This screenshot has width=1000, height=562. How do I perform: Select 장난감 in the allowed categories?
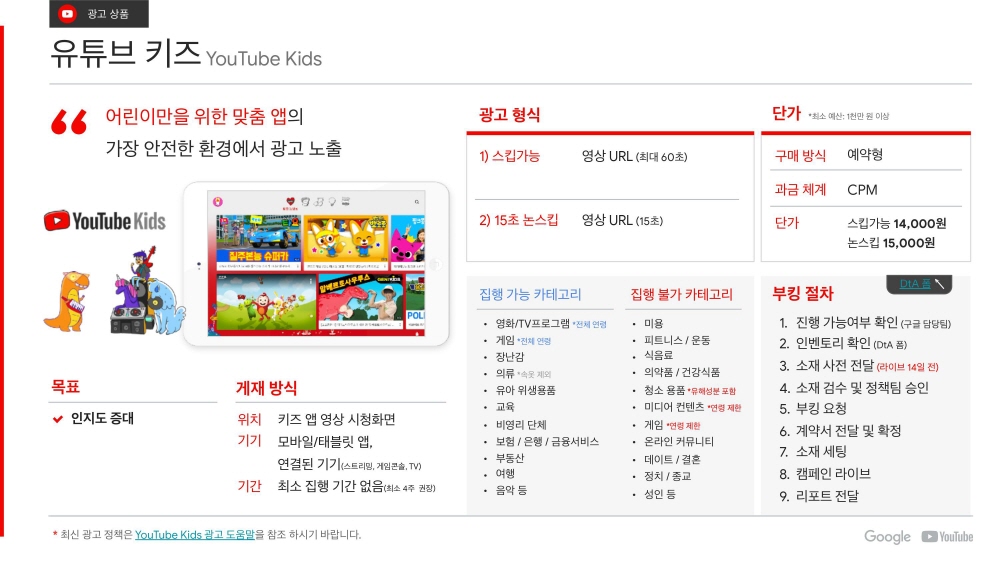(x=510, y=357)
